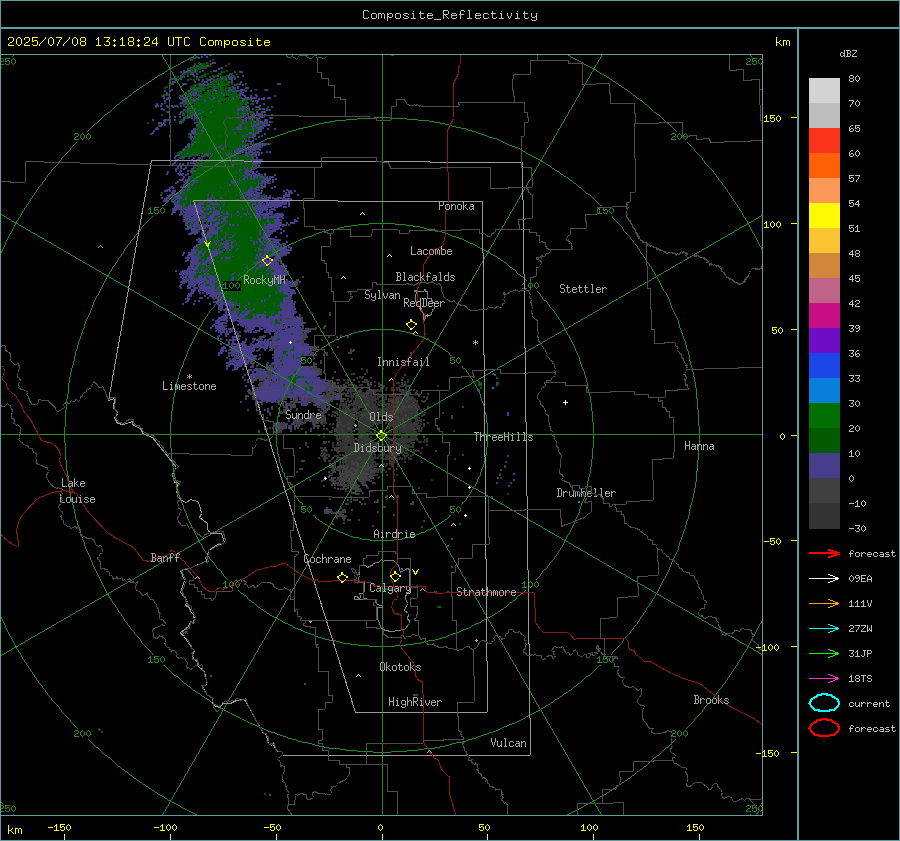Click the Brooks label

click(x=711, y=700)
